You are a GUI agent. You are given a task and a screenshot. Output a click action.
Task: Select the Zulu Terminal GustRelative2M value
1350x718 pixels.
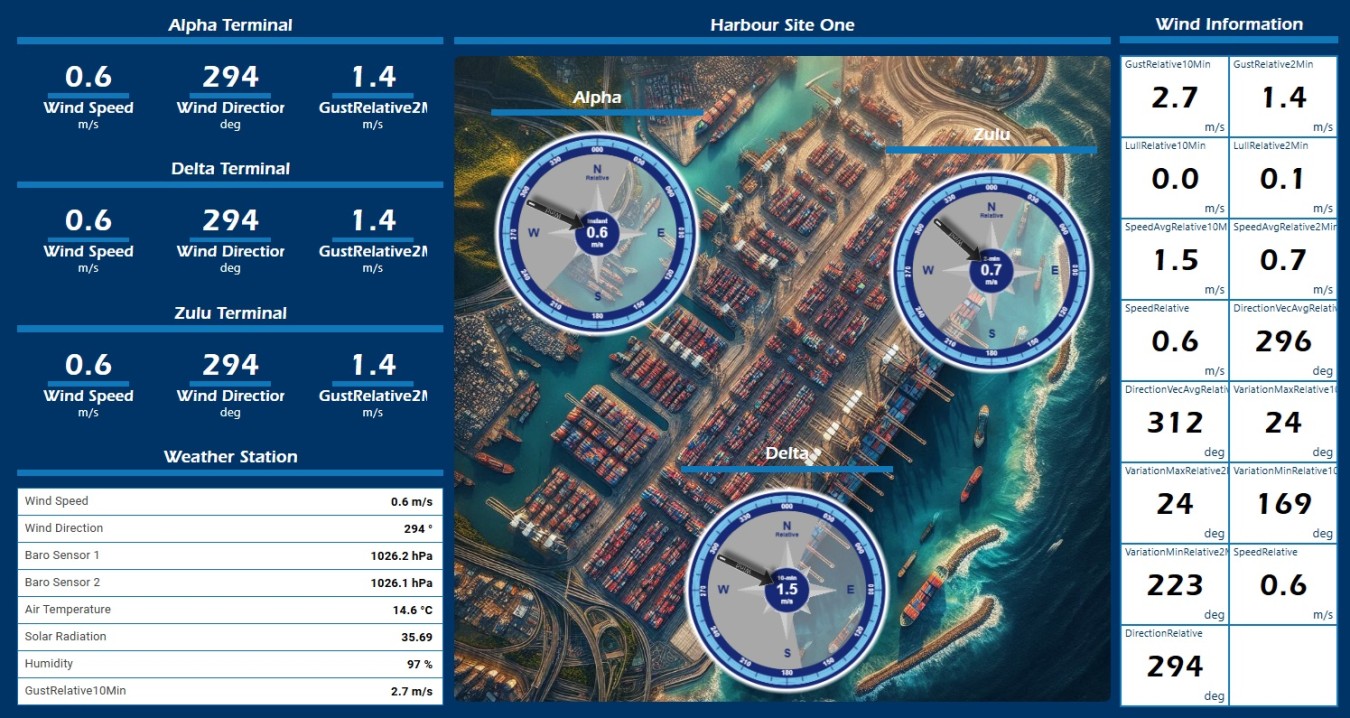(x=373, y=365)
